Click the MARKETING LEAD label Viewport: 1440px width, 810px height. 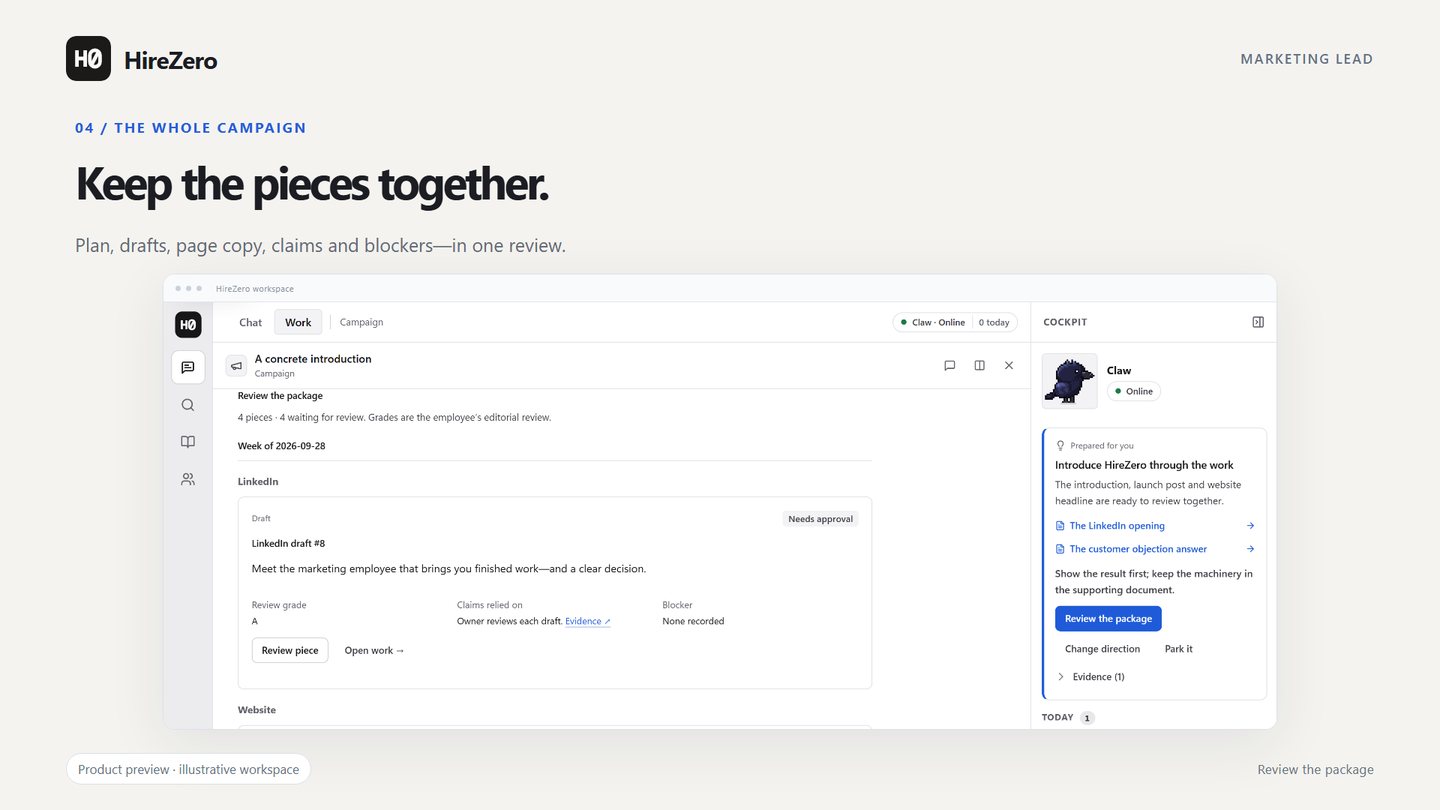(x=1307, y=59)
